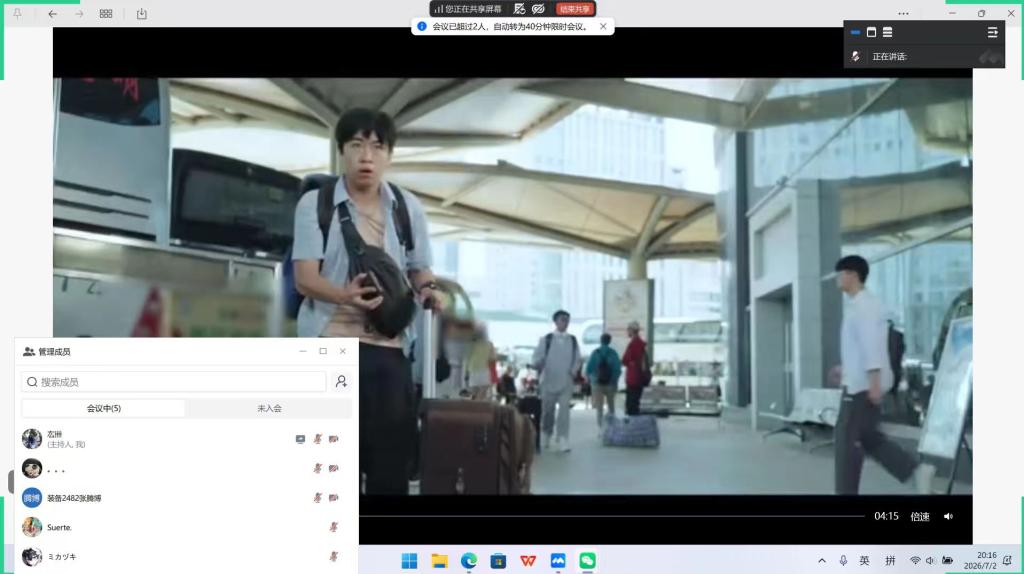The height and width of the screenshot is (574, 1024).
Task: Switch to the not-joined tab
Action: coord(269,408)
